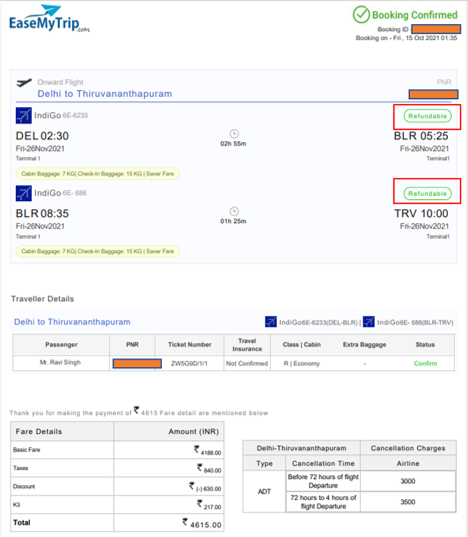The image size is (468, 537).
Task: Click cancellation charge 3000
Action: point(408,481)
